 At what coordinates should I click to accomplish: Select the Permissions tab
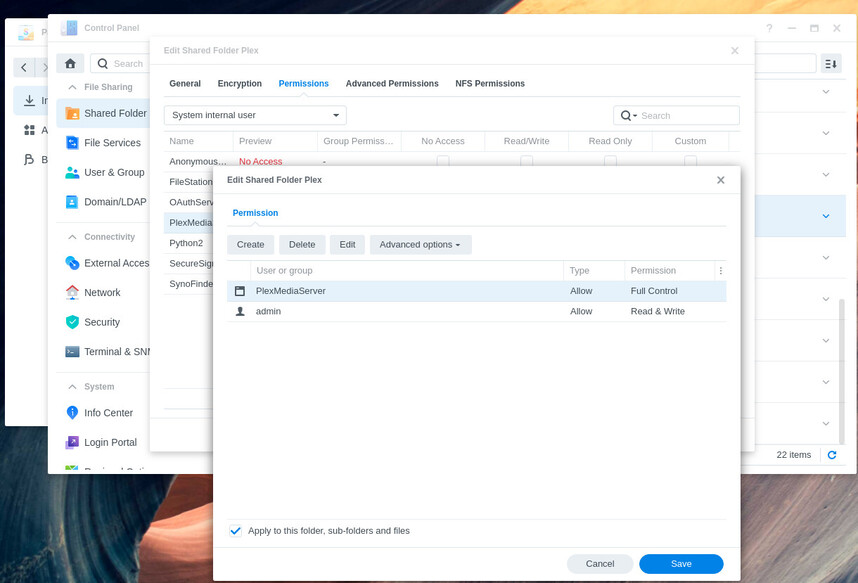click(304, 84)
